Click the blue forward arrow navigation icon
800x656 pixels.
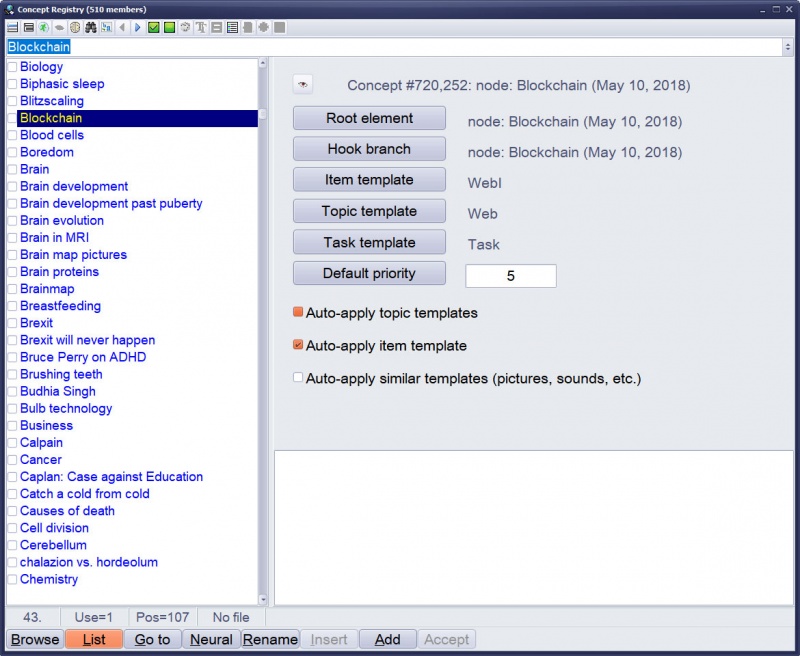tap(138, 27)
